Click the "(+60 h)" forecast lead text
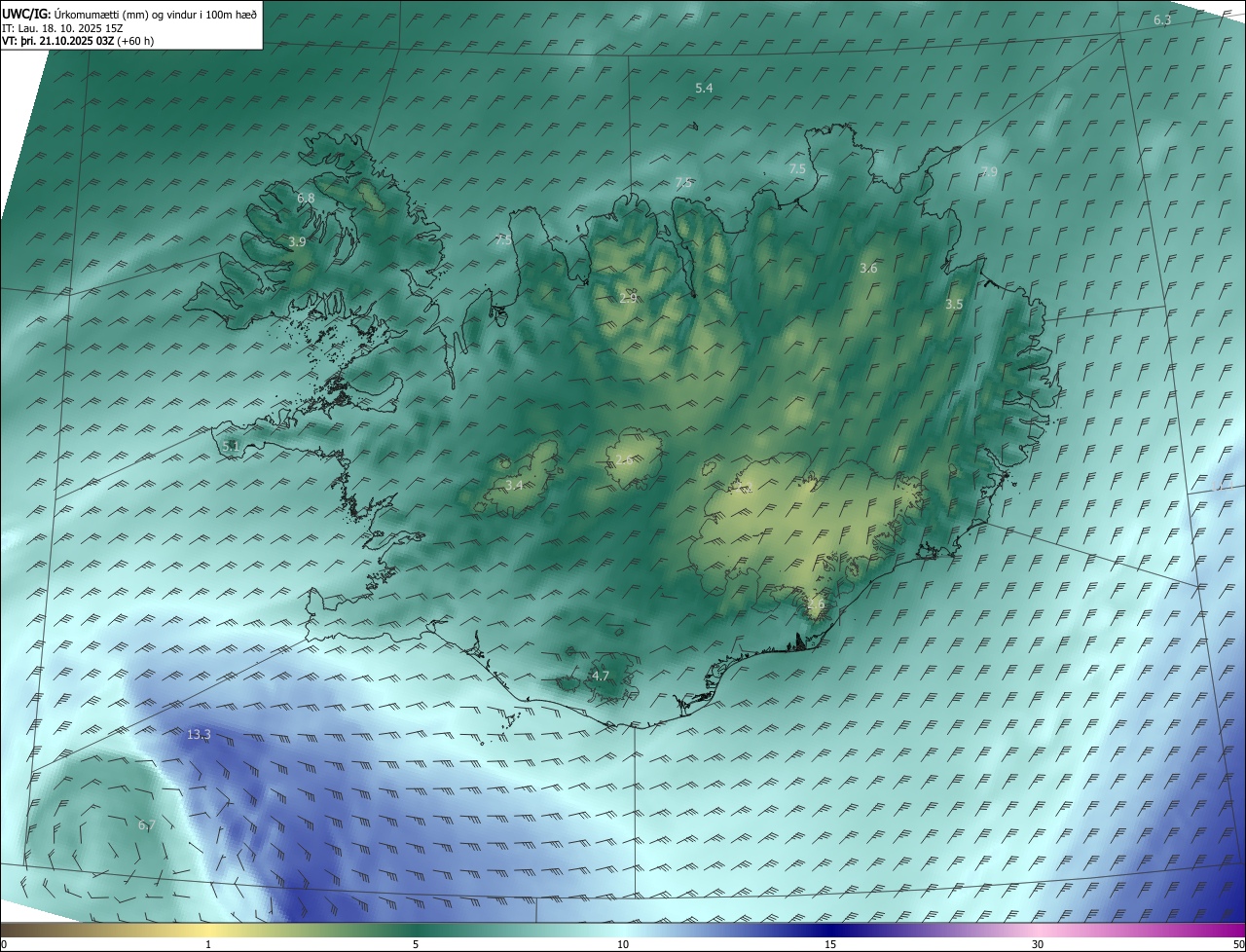 135,41
